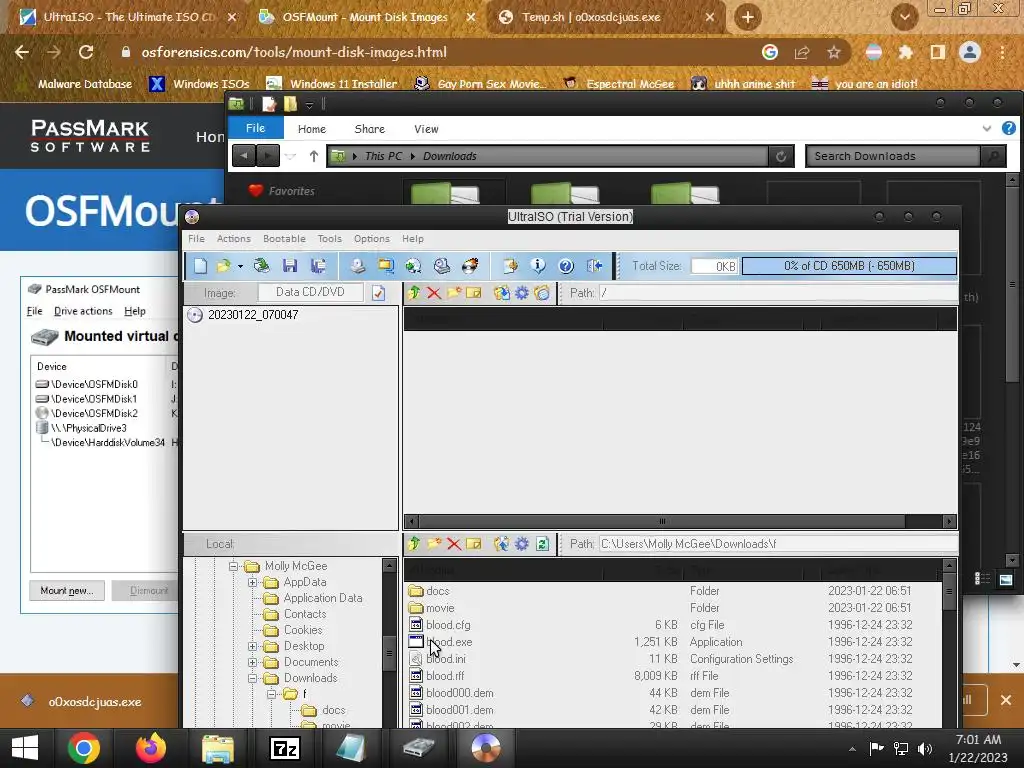1024x768 pixels.
Task: Click the Help question mark in UltraISO toolbar
Action: (x=566, y=266)
